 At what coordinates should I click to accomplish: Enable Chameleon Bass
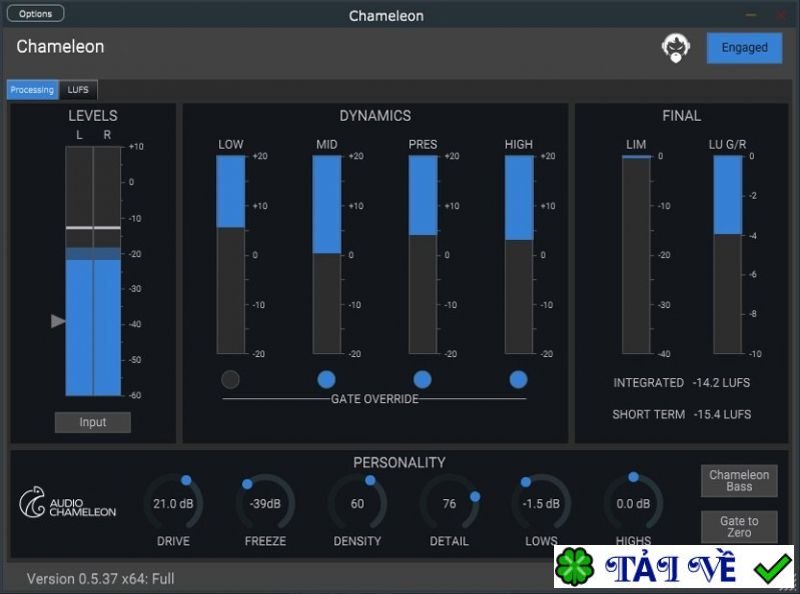(738, 481)
